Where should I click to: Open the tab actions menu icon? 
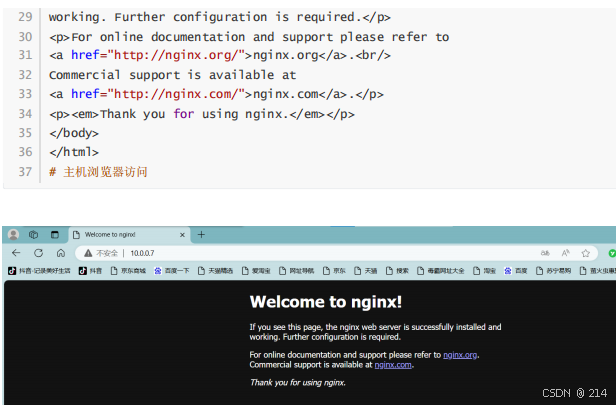[x=55, y=235]
